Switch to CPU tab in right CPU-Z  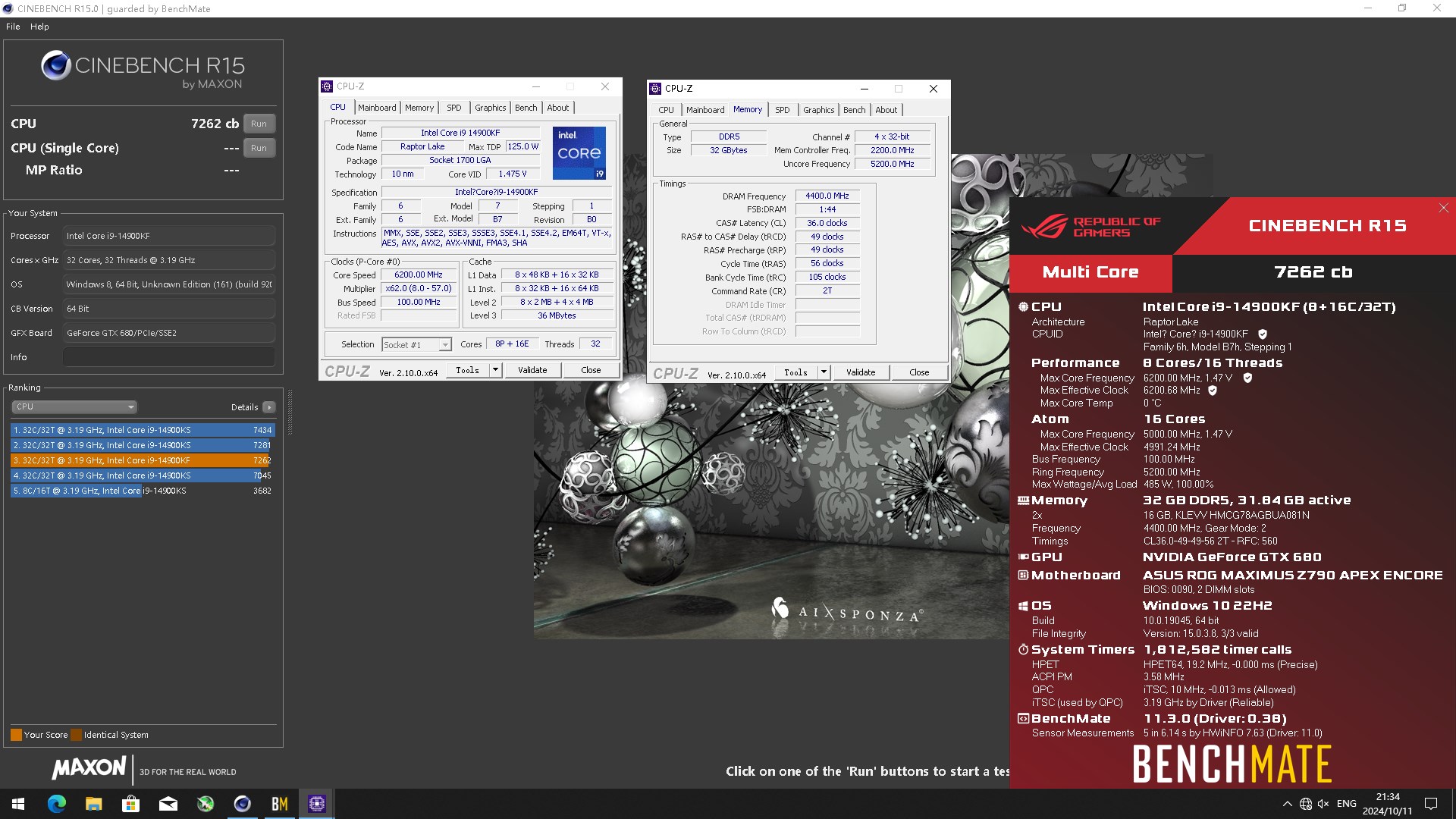[666, 110]
